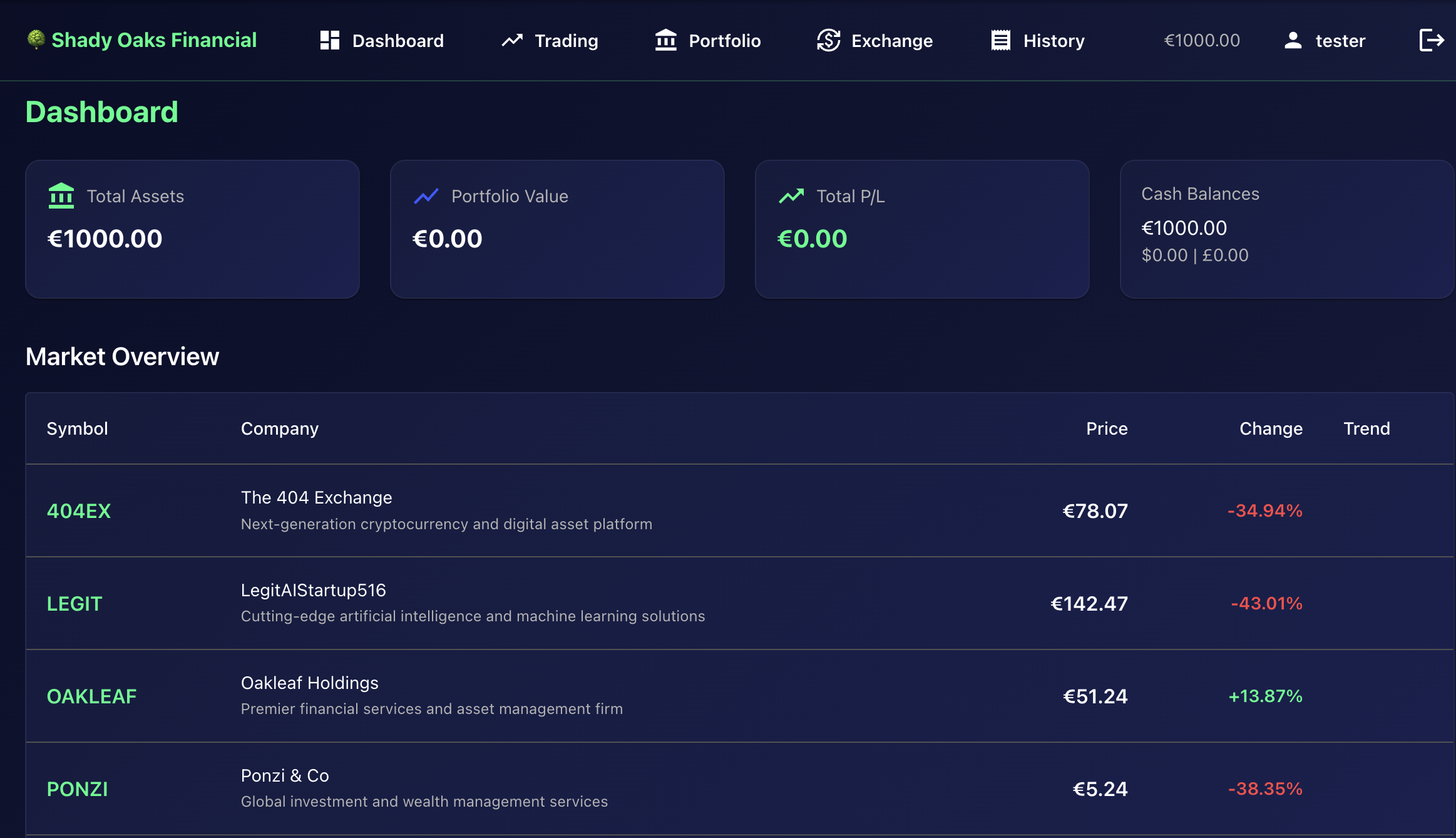The width and height of the screenshot is (1456, 838).
Task: Click the History receipt icon in navbar
Action: (x=1000, y=40)
